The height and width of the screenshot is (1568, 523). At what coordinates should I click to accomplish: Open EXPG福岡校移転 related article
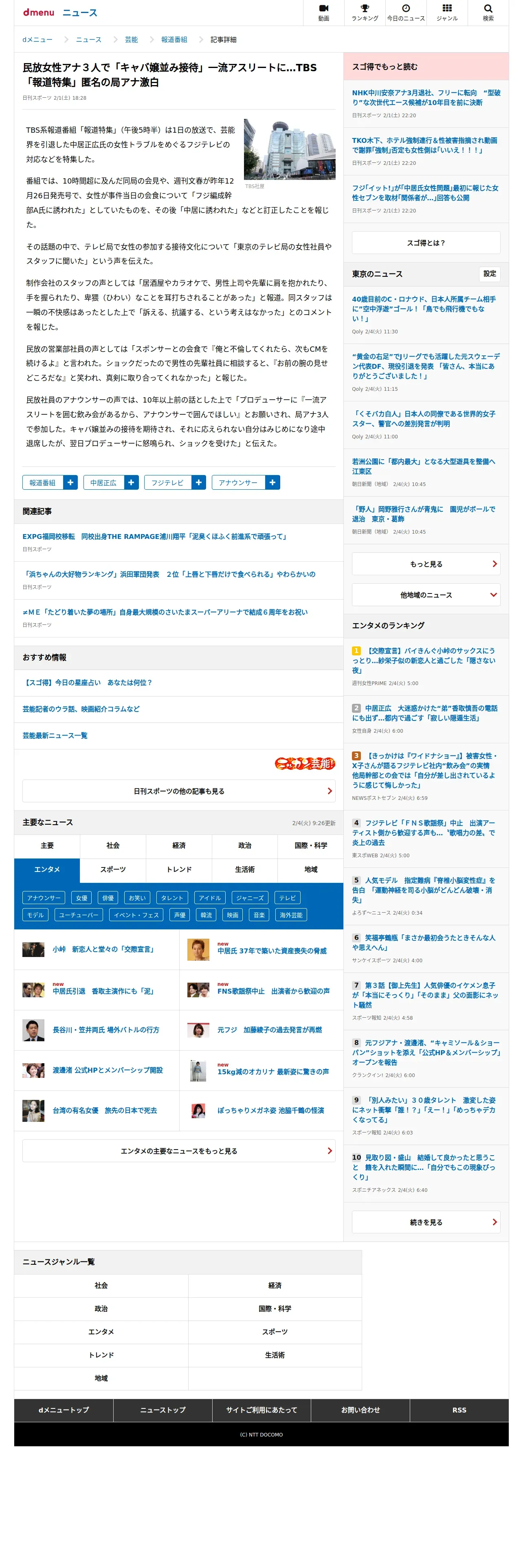[155, 536]
